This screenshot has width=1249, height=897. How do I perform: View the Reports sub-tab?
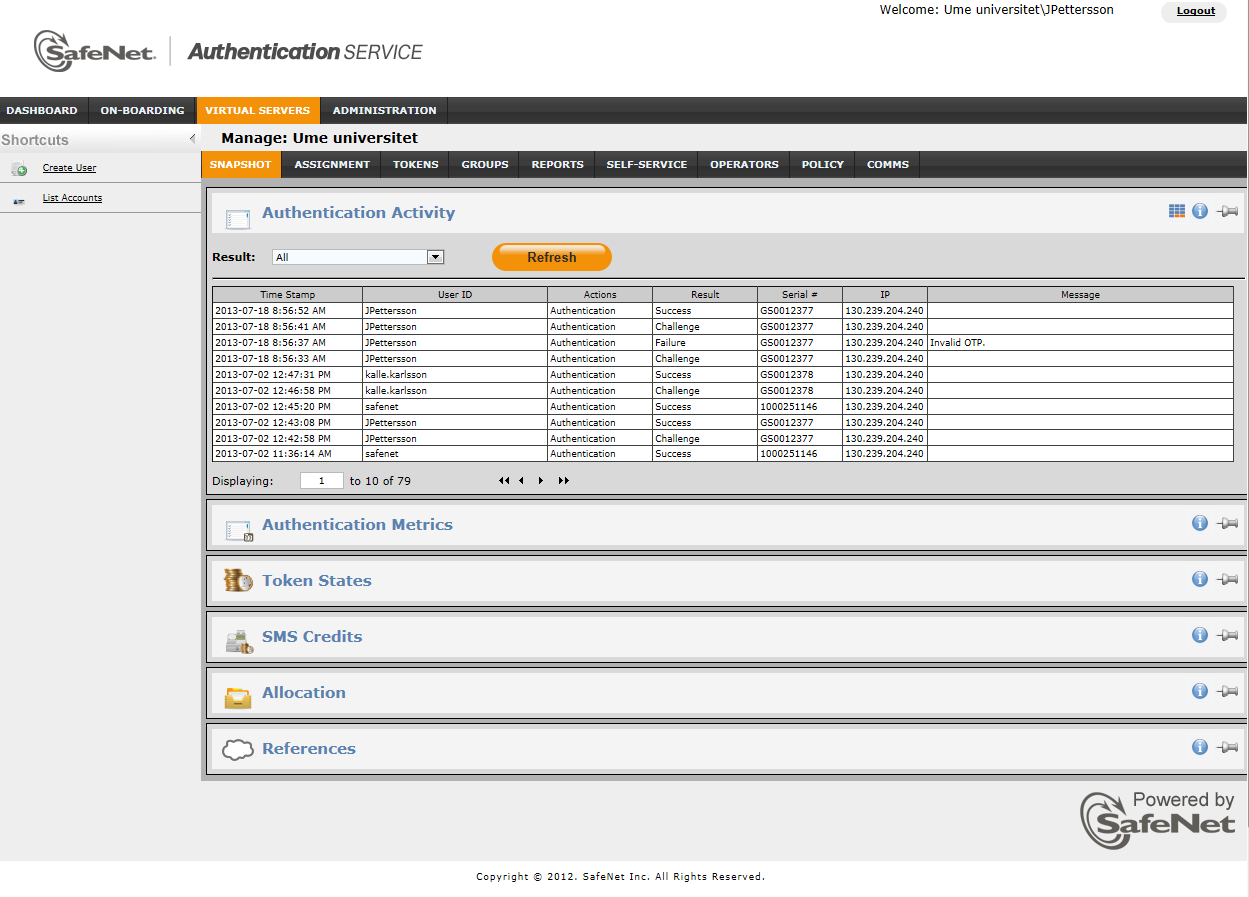(x=558, y=164)
